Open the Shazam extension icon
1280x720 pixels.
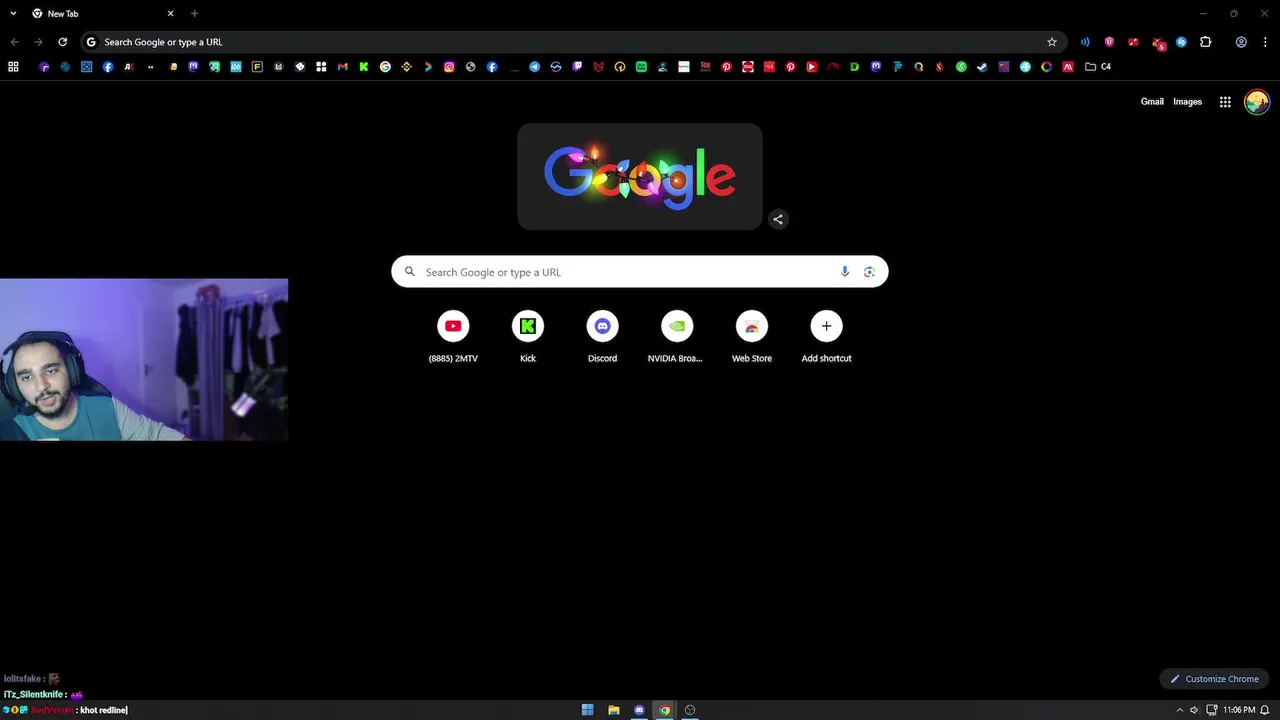1181,42
